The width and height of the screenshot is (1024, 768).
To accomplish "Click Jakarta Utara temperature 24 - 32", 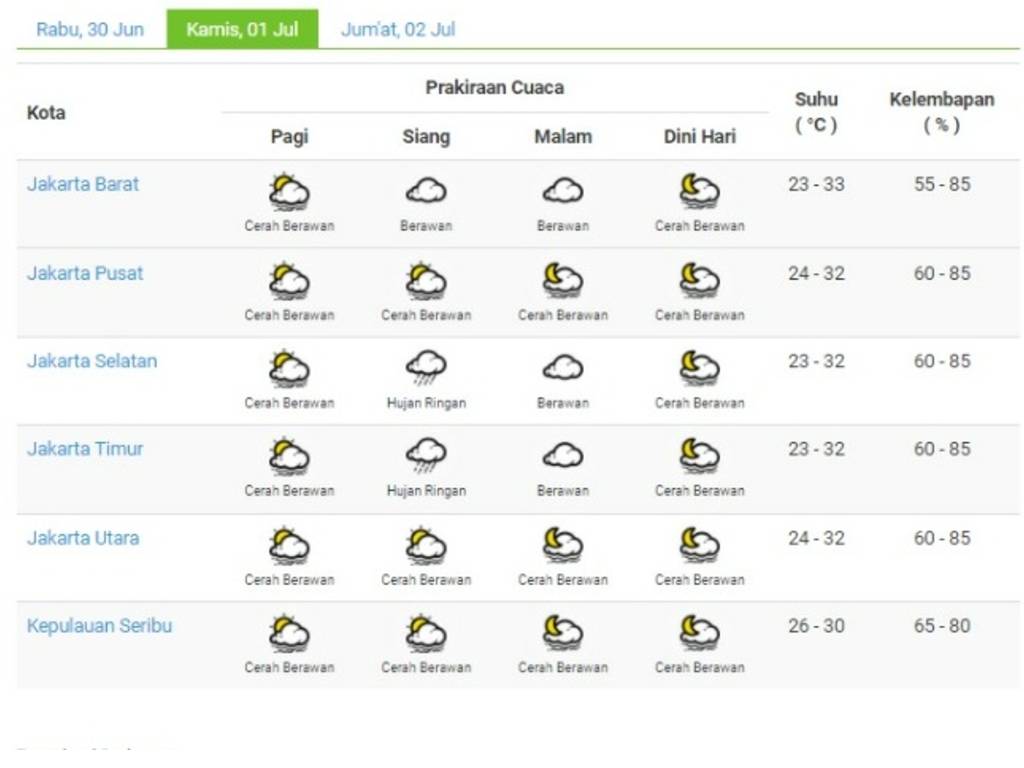I will [x=816, y=538].
